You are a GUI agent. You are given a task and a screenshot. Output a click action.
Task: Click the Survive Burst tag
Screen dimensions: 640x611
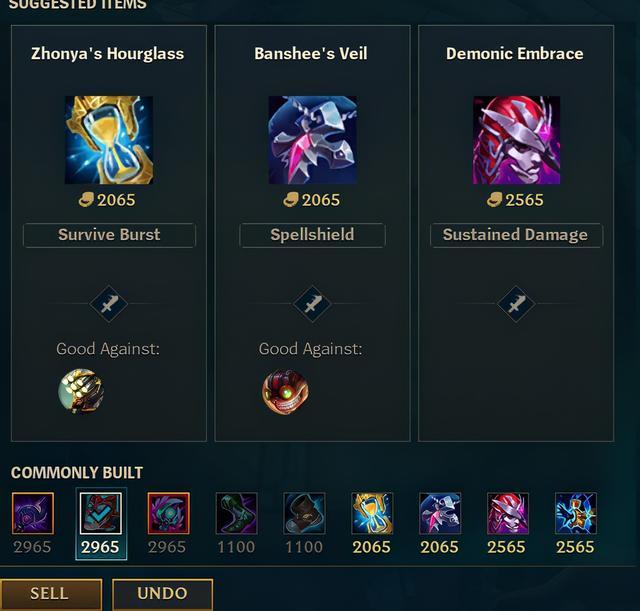[x=109, y=235]
